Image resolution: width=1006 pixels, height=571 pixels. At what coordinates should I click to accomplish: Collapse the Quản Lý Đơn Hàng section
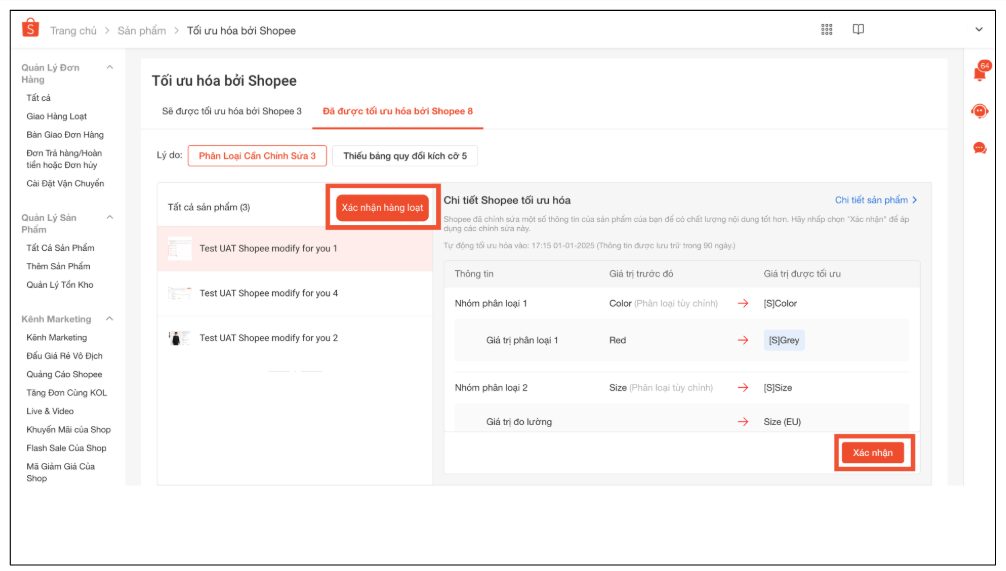coord(110,67)
